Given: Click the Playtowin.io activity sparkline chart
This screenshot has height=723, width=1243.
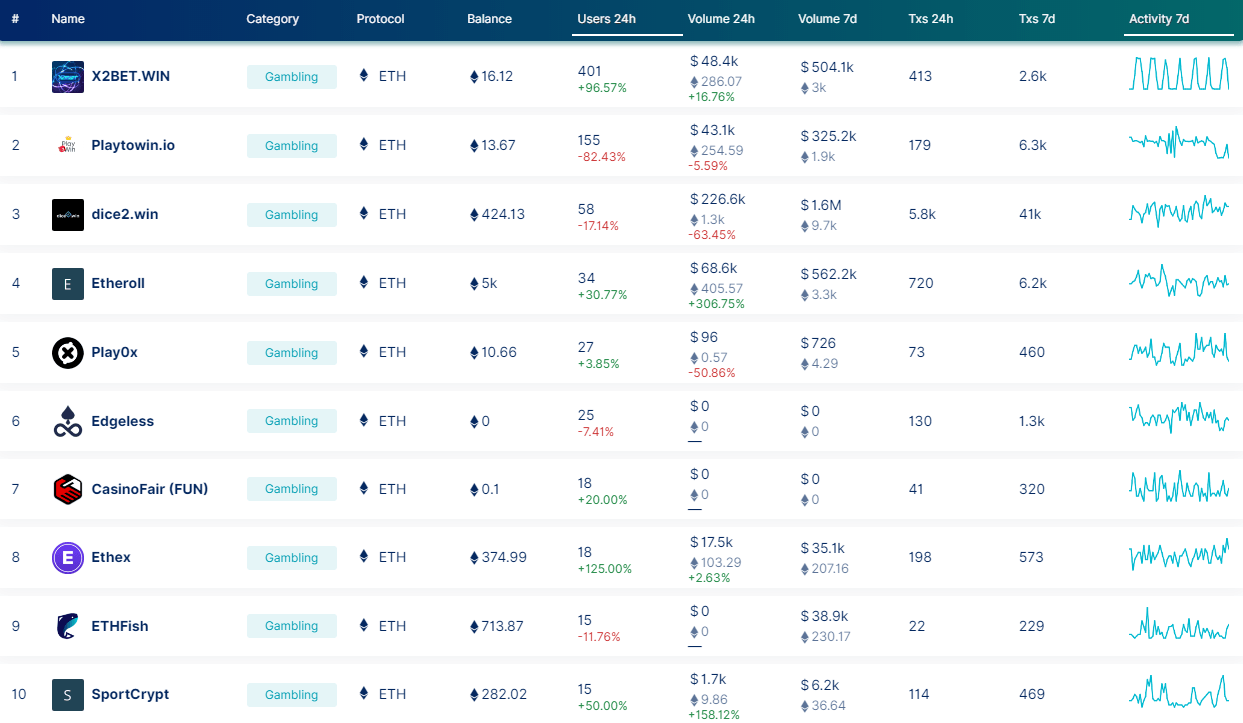Looking at the screenshot, I should coord(1179,146).
